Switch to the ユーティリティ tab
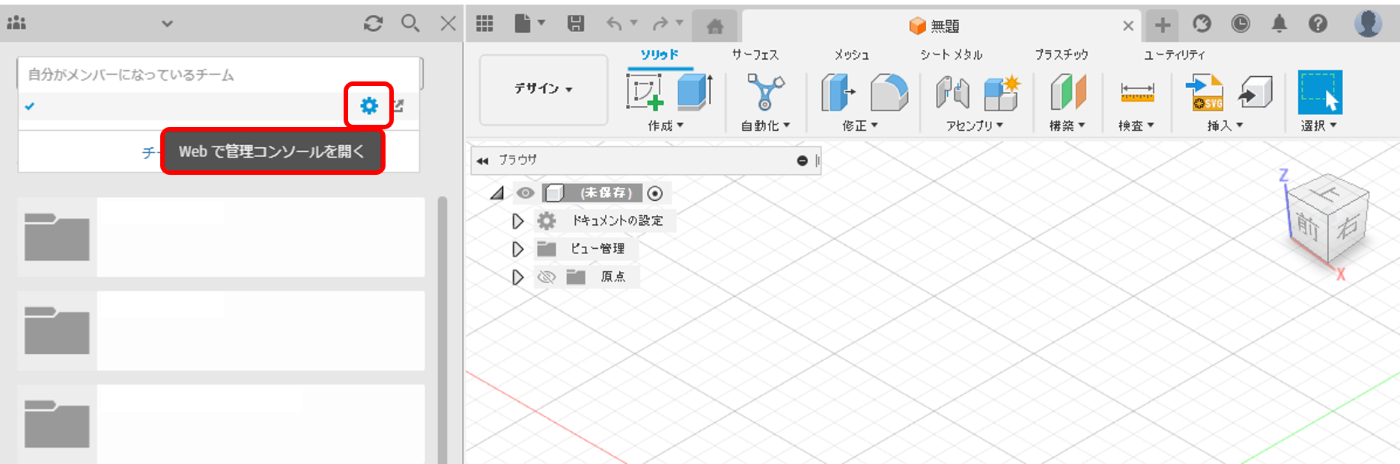 coord(1174,55)
